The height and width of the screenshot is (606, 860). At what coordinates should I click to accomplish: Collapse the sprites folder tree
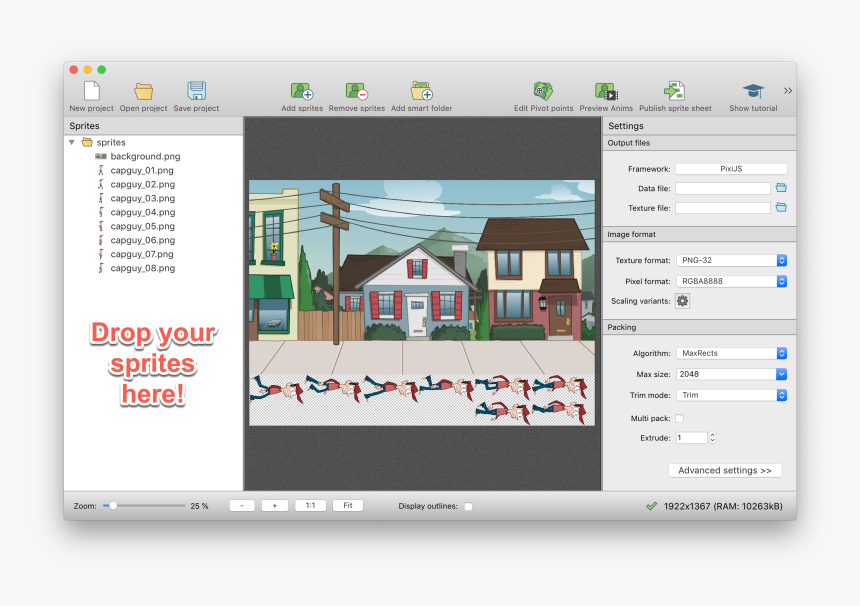tap(71, 142)
